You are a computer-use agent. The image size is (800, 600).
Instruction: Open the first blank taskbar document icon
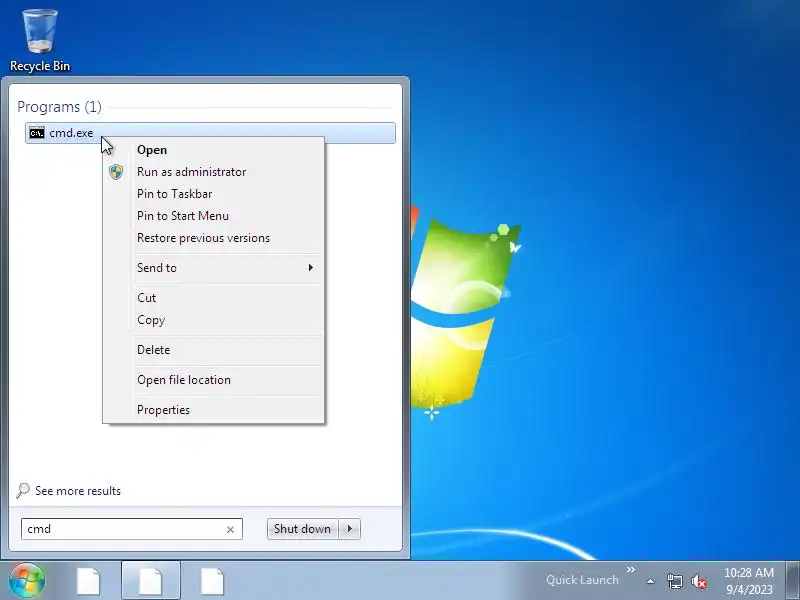[88, 581]
